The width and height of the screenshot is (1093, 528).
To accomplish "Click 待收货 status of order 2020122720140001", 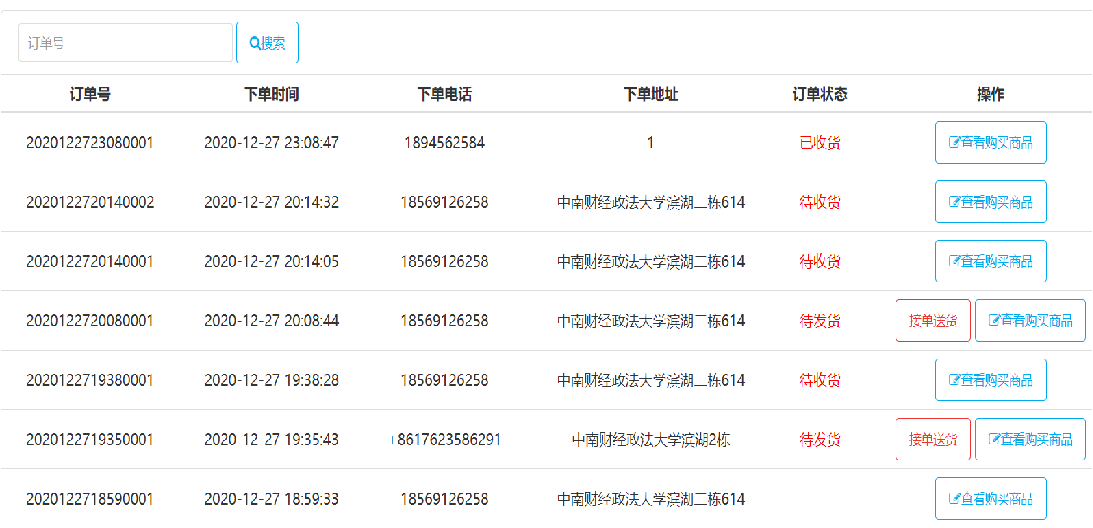I will tap(820, 262).
